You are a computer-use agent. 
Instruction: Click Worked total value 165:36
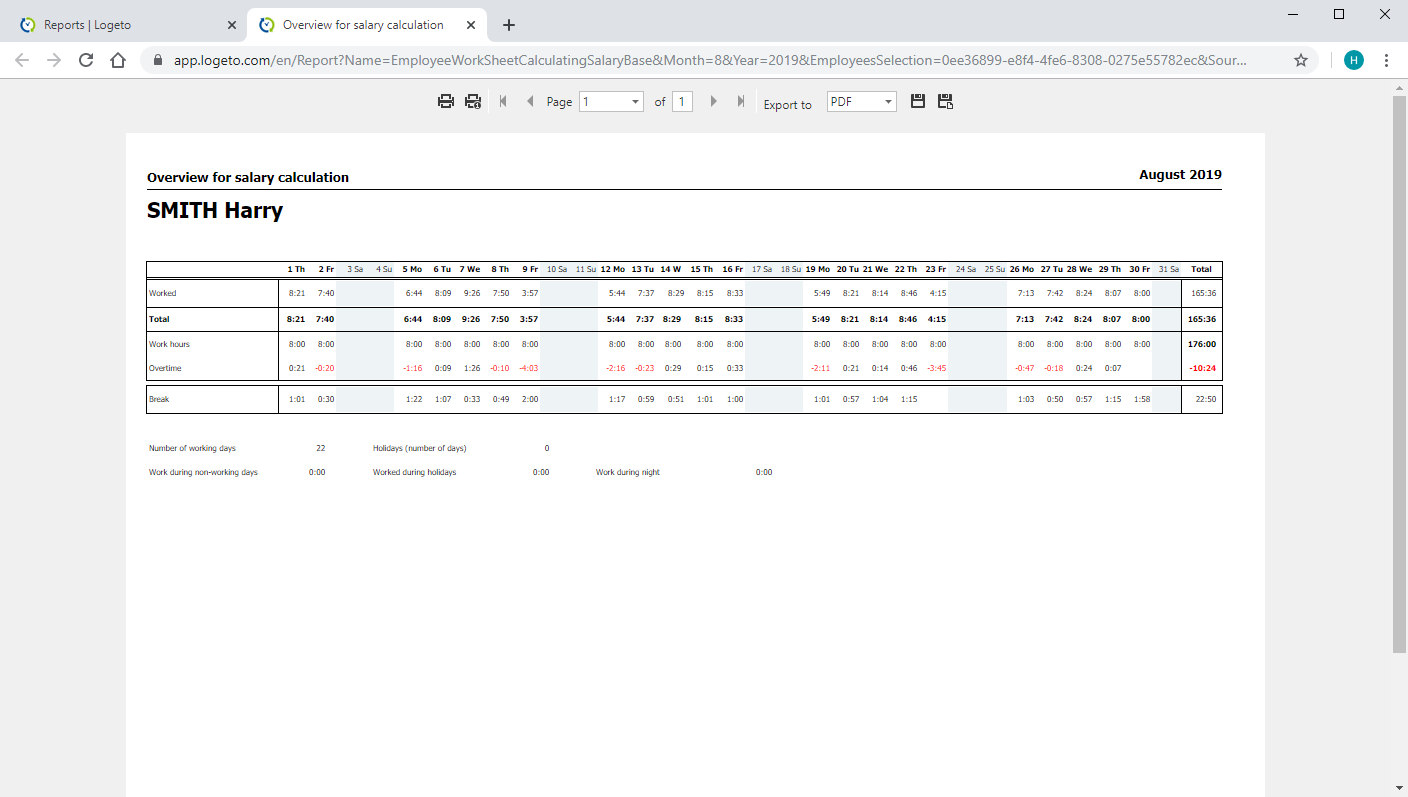click(1203, 294)
